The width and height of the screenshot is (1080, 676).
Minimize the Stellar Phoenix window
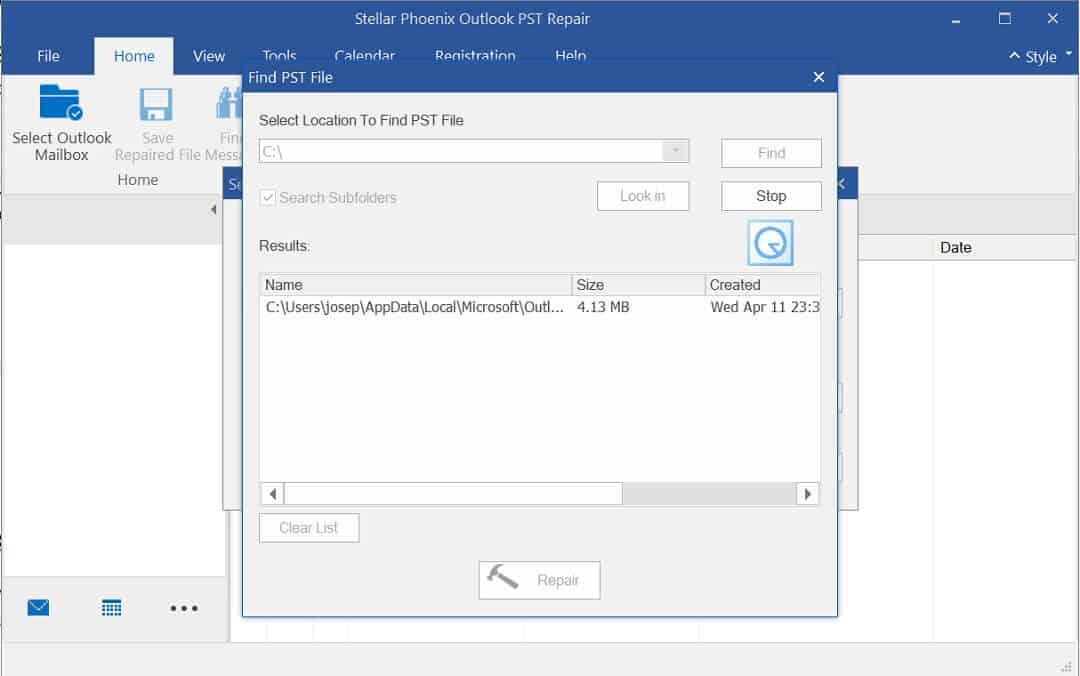coord(955,19)
